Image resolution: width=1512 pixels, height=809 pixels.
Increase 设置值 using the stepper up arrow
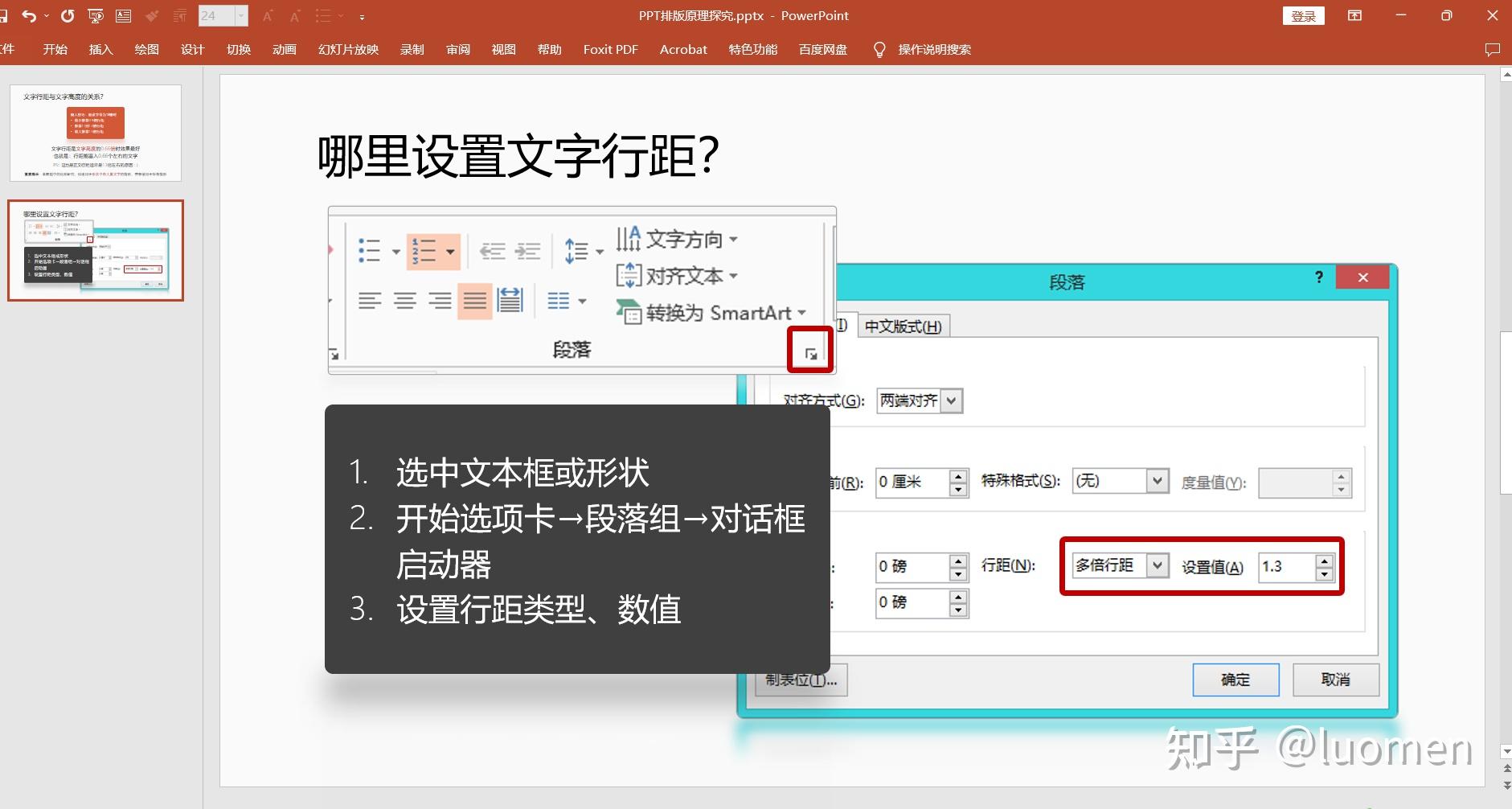click(1325, 561)
